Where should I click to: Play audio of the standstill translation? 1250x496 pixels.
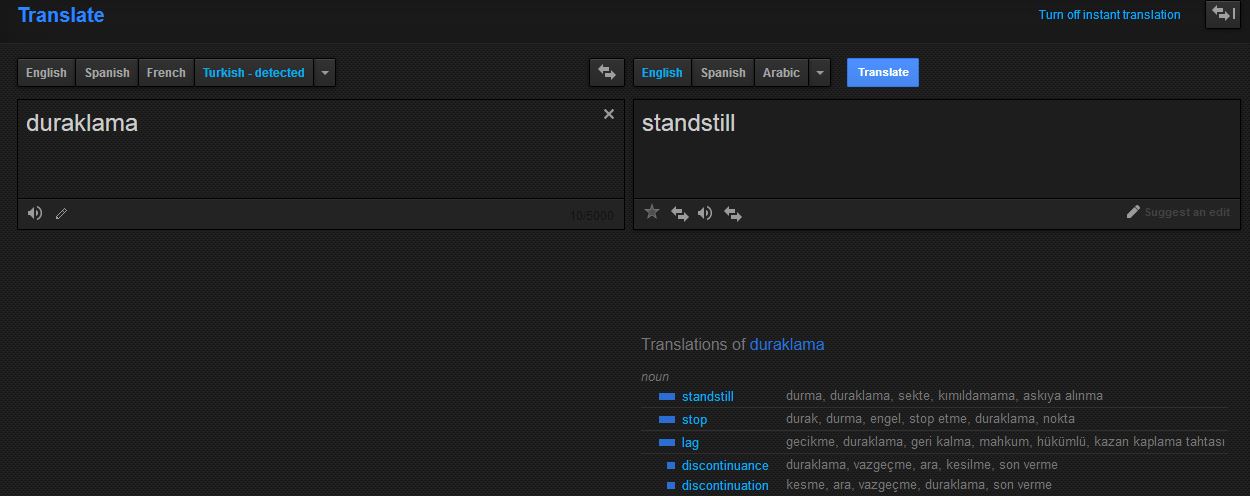coord(705,213)
